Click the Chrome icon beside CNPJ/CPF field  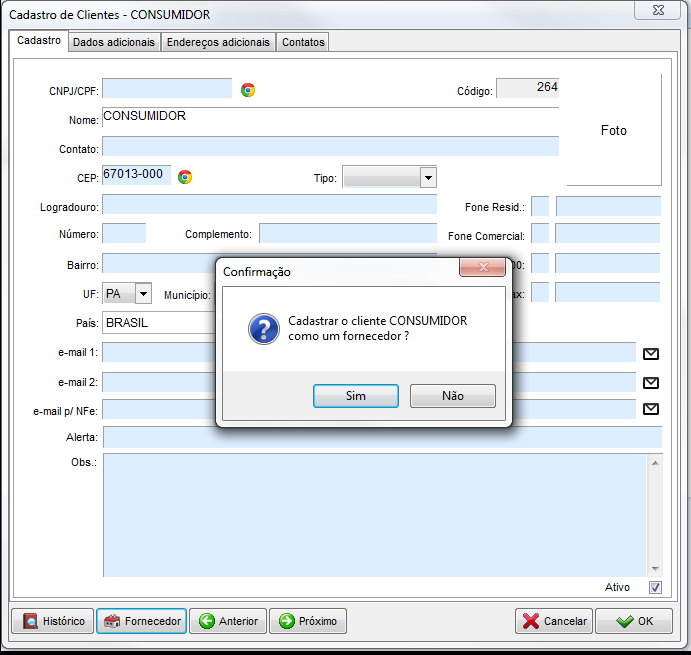248,90
